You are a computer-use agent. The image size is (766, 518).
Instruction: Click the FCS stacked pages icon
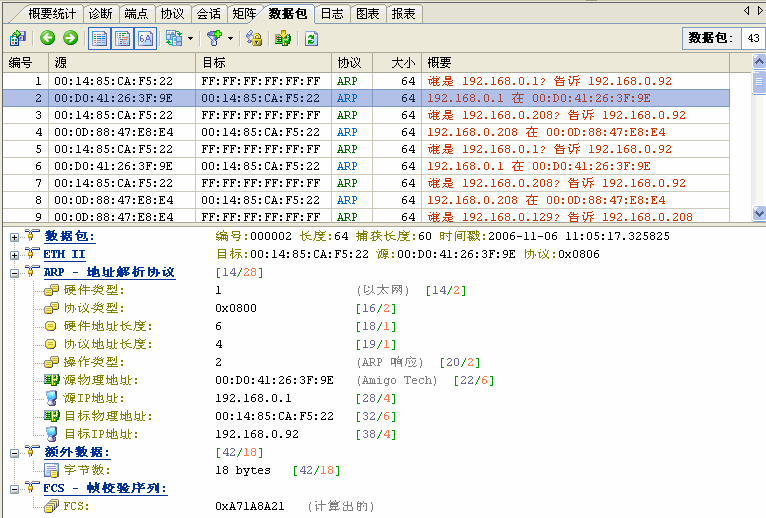click(51, 506)
